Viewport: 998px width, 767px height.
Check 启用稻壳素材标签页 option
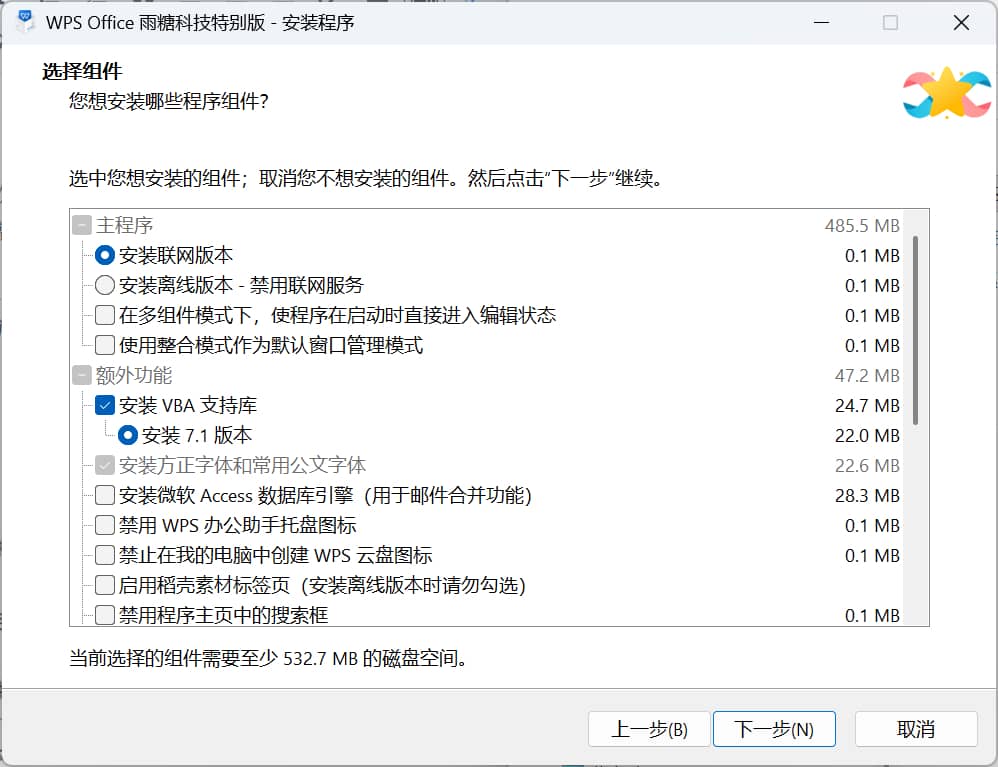coord(104,585)
